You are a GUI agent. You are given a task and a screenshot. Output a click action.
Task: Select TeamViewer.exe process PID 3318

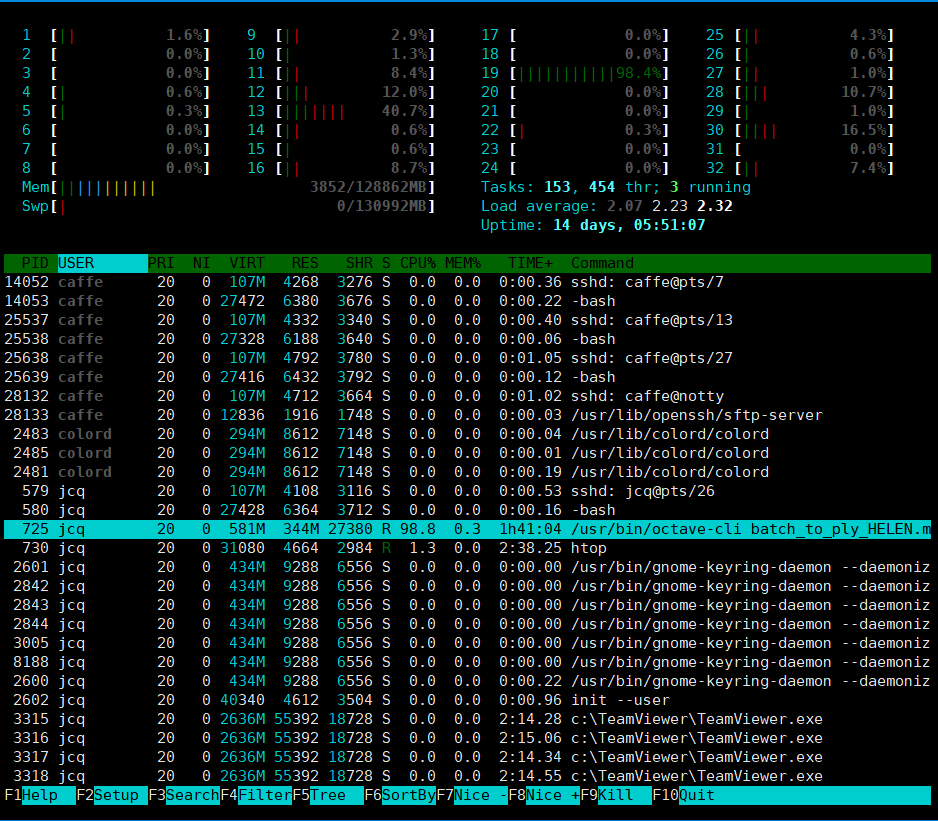point(467,777)
